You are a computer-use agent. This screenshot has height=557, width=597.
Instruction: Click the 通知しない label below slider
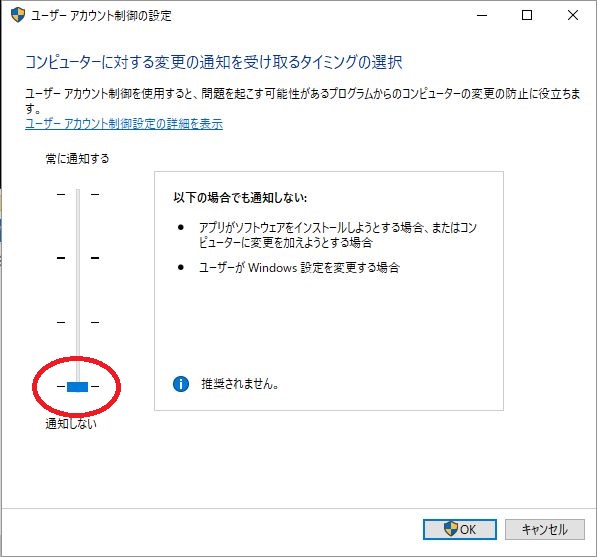click(71, 423)
